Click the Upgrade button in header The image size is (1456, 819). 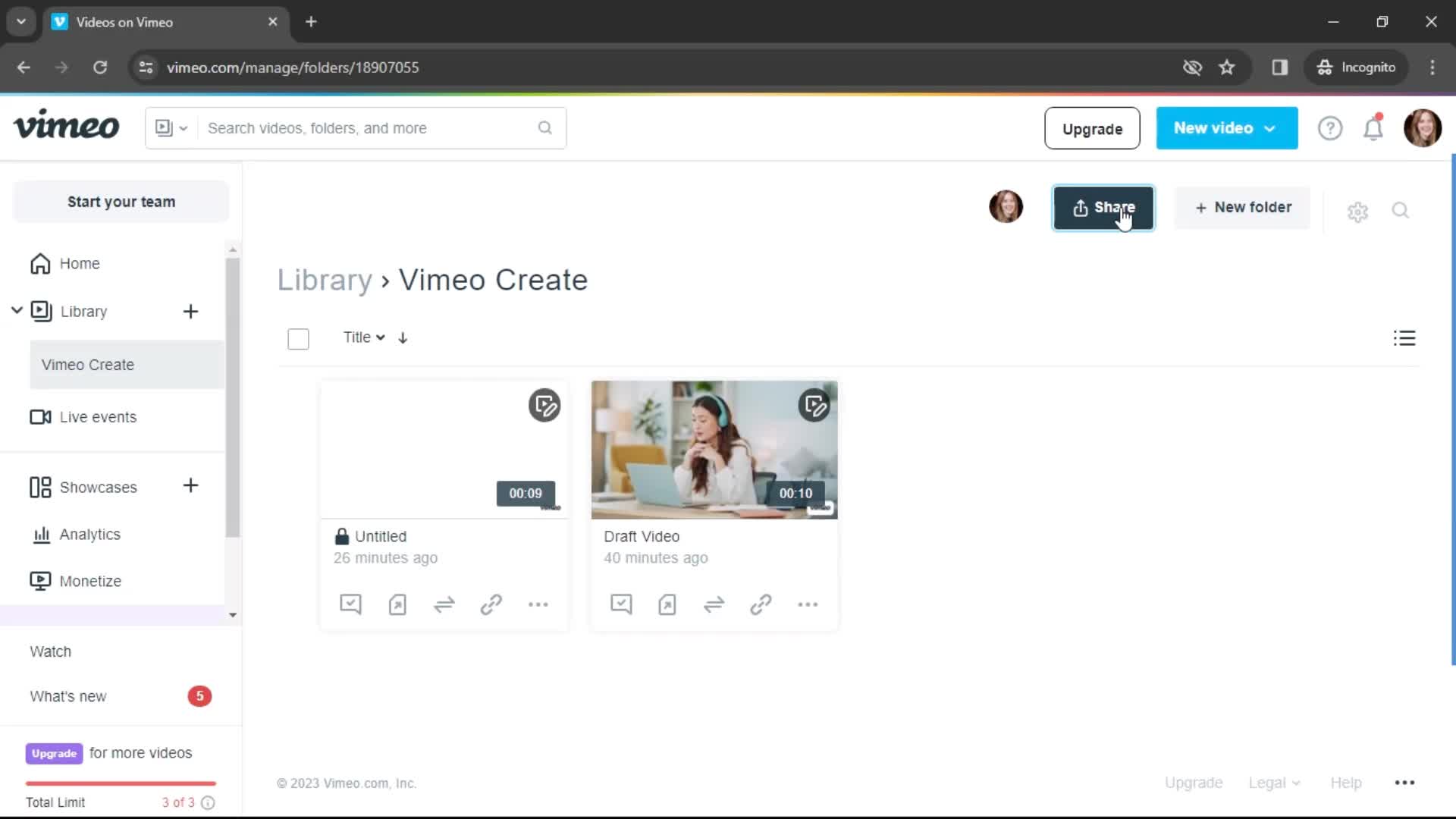[1092, 128]
